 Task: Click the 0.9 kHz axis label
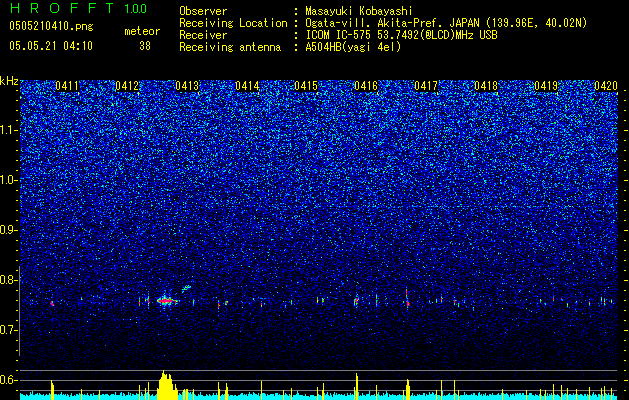click(x=8, y=230)
